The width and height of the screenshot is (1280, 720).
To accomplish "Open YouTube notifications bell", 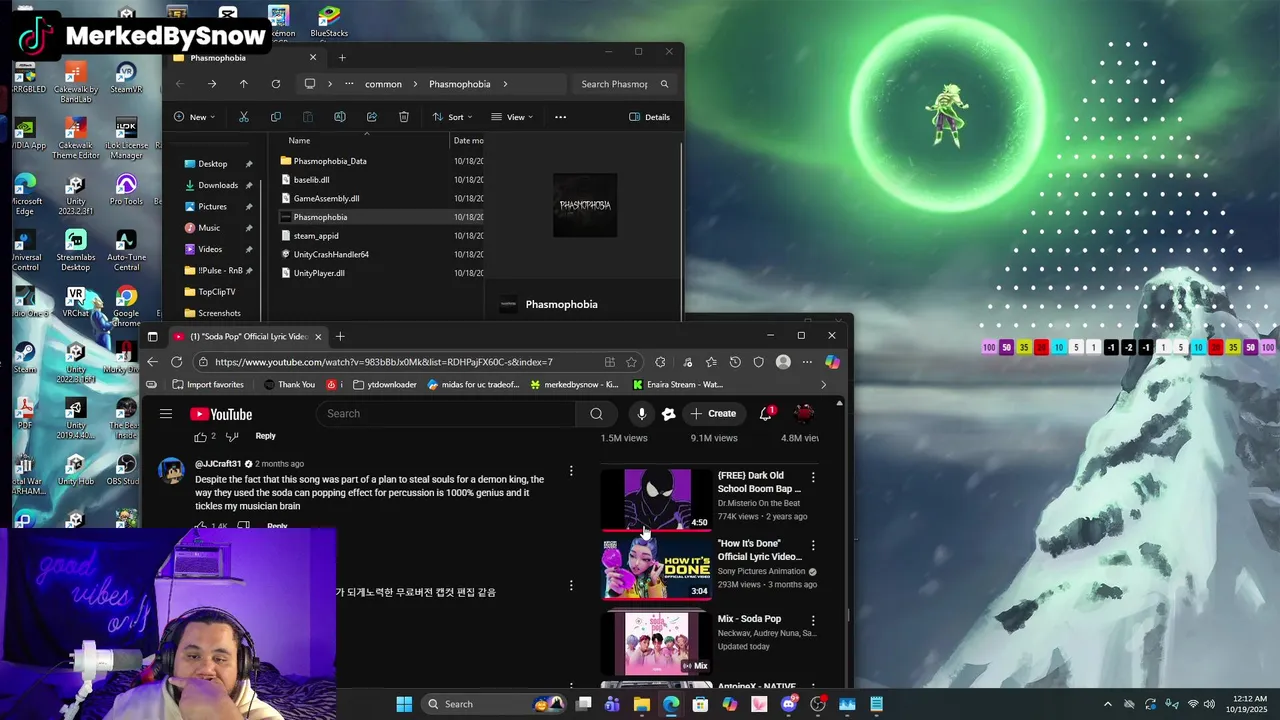I will tap(766, 413).
